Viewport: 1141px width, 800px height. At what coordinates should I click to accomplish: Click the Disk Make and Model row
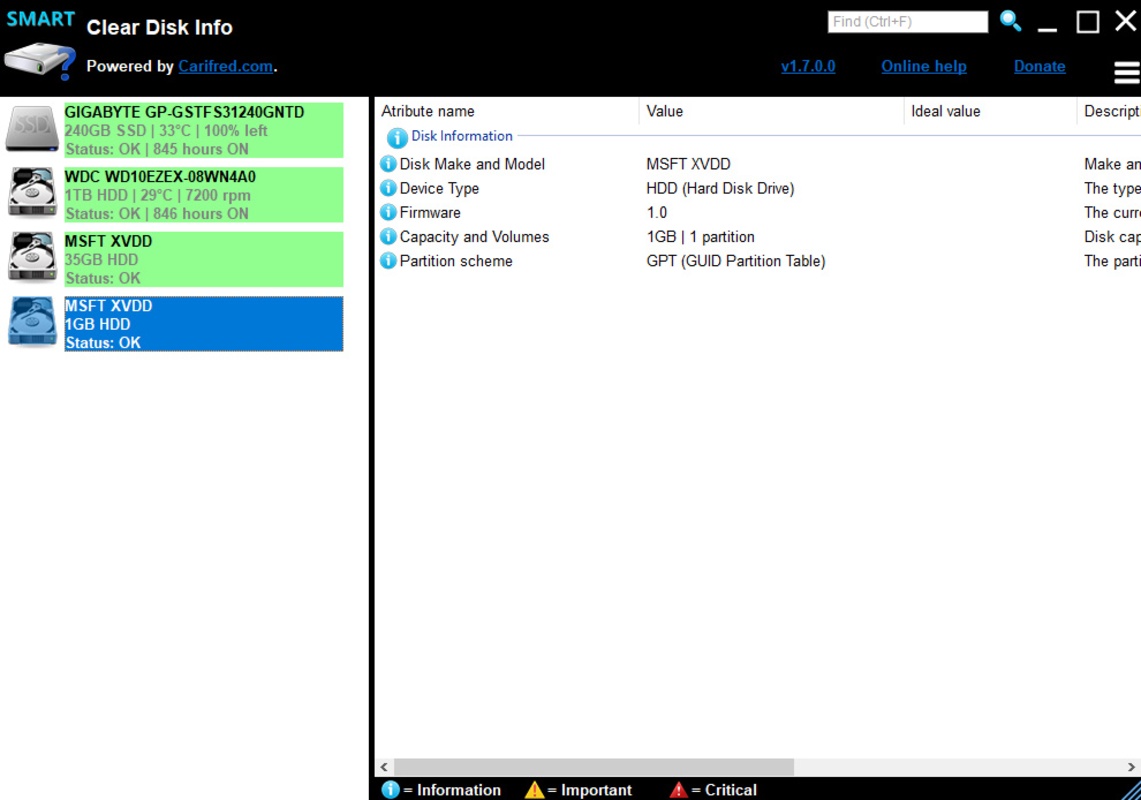758,165
